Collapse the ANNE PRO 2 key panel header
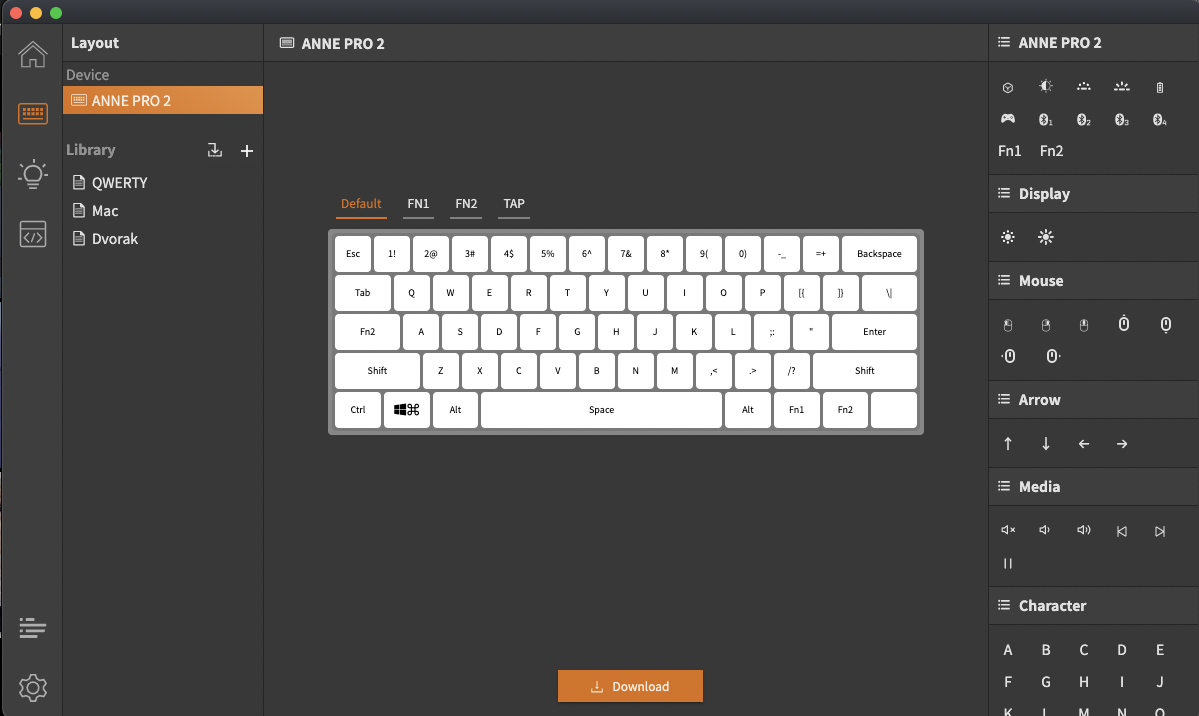This screenshot has height=716, width=1199. point(1093,43)
